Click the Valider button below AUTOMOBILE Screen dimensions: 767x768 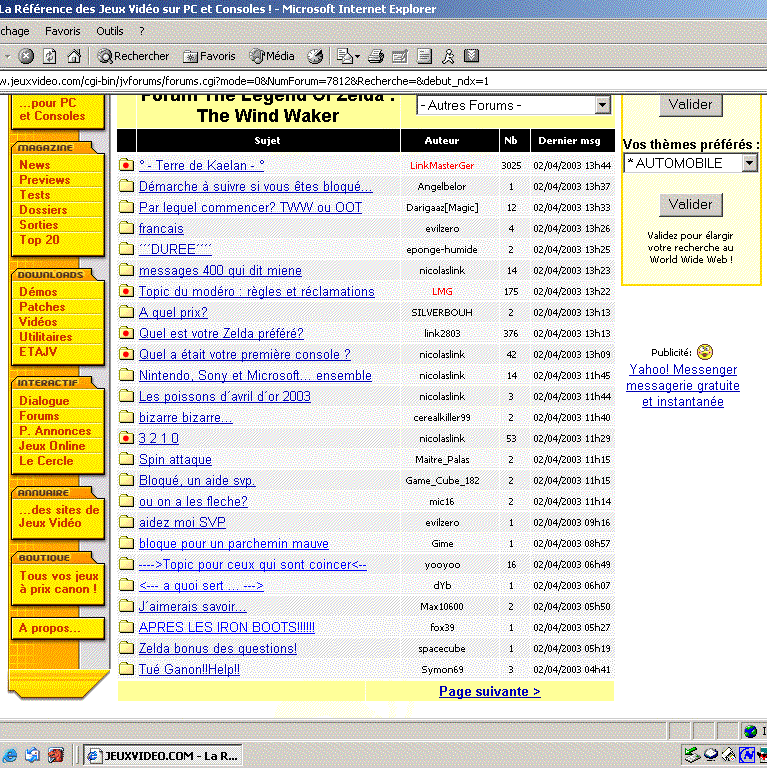[691, 204]
